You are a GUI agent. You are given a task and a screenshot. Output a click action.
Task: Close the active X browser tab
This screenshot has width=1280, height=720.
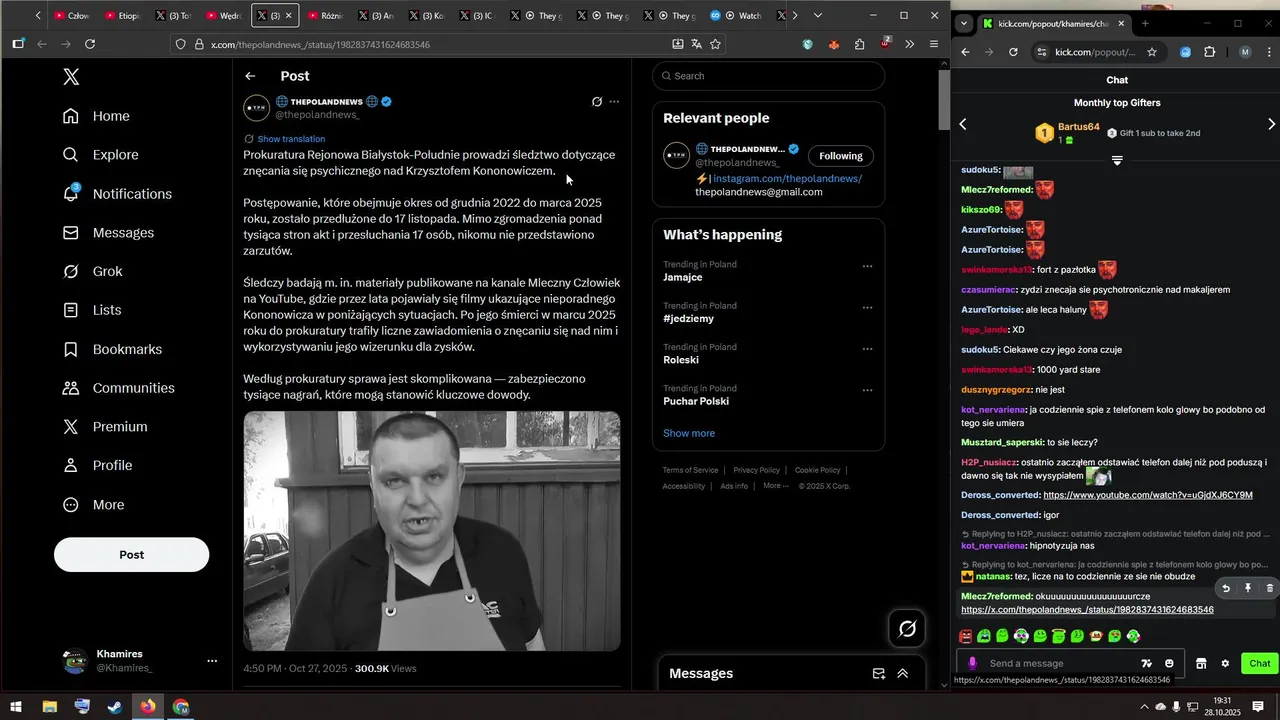tap(289, 16)
